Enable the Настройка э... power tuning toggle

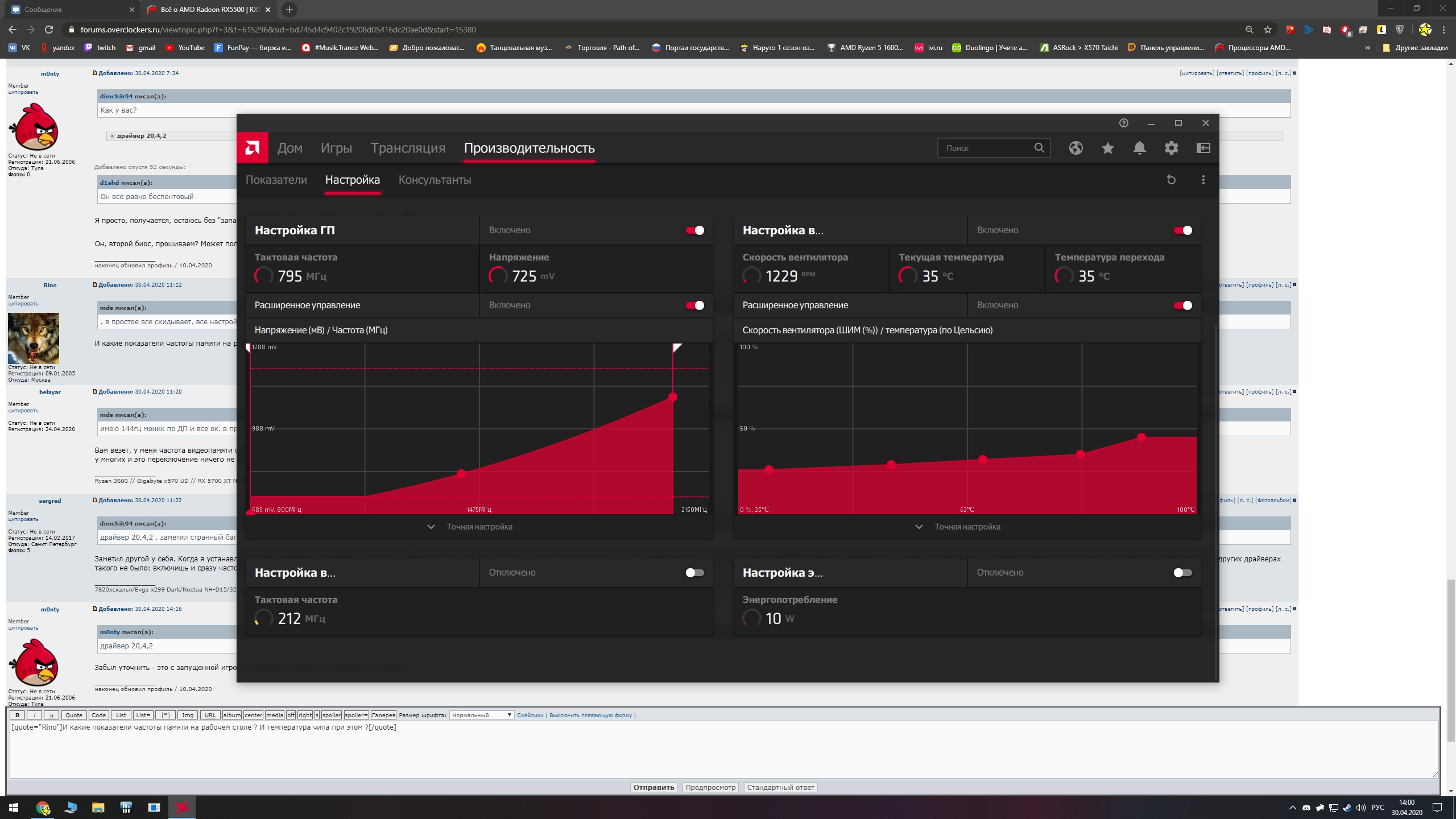coord(1182,573)
